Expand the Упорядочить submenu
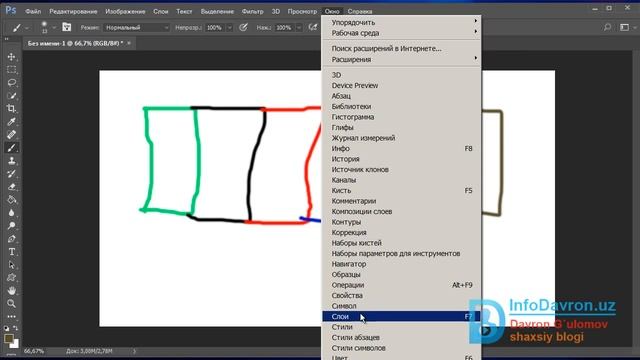Screen dimensions: 640x360 click(402, 22)
